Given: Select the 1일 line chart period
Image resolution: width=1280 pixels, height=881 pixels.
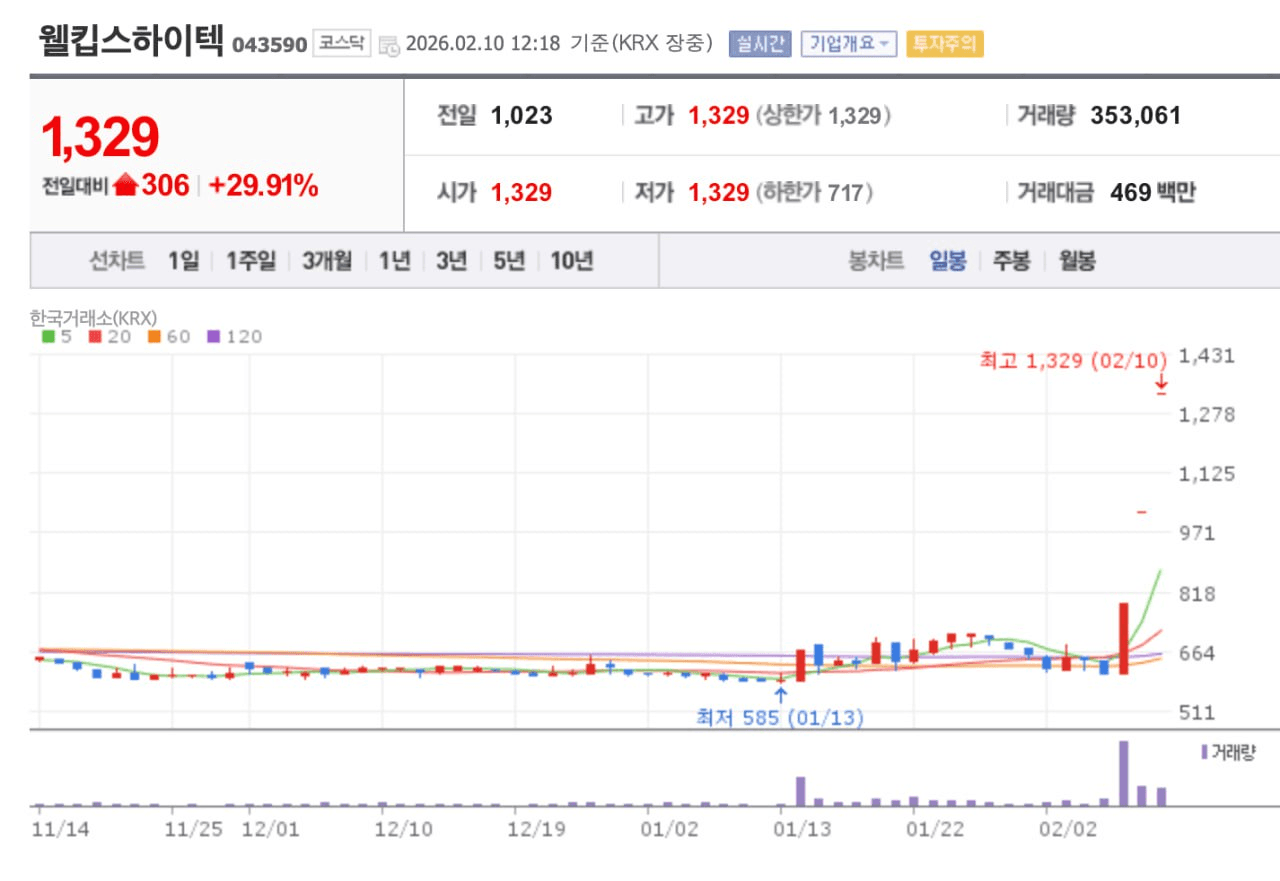Looking at the screenshot, I should tap(183, 261).
